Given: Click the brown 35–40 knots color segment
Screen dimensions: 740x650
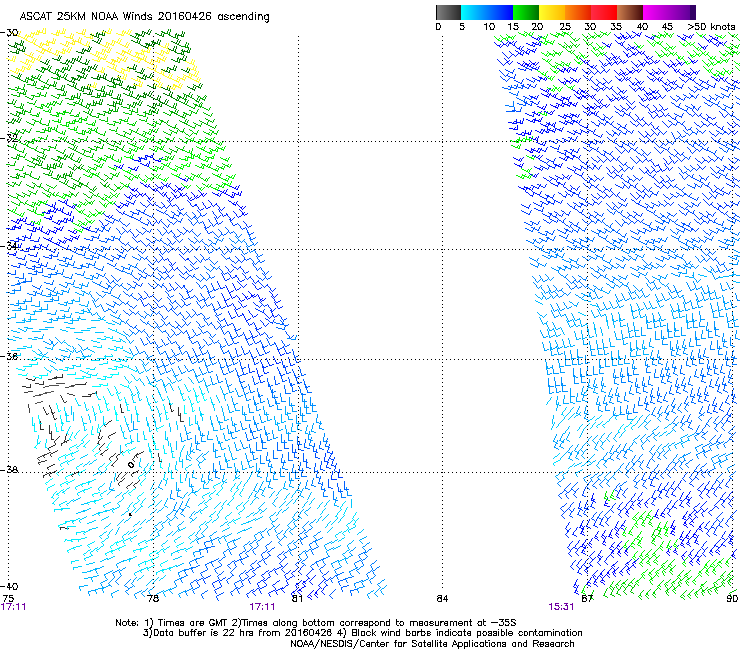Looking at the screenshot, I should click(630, 12).
